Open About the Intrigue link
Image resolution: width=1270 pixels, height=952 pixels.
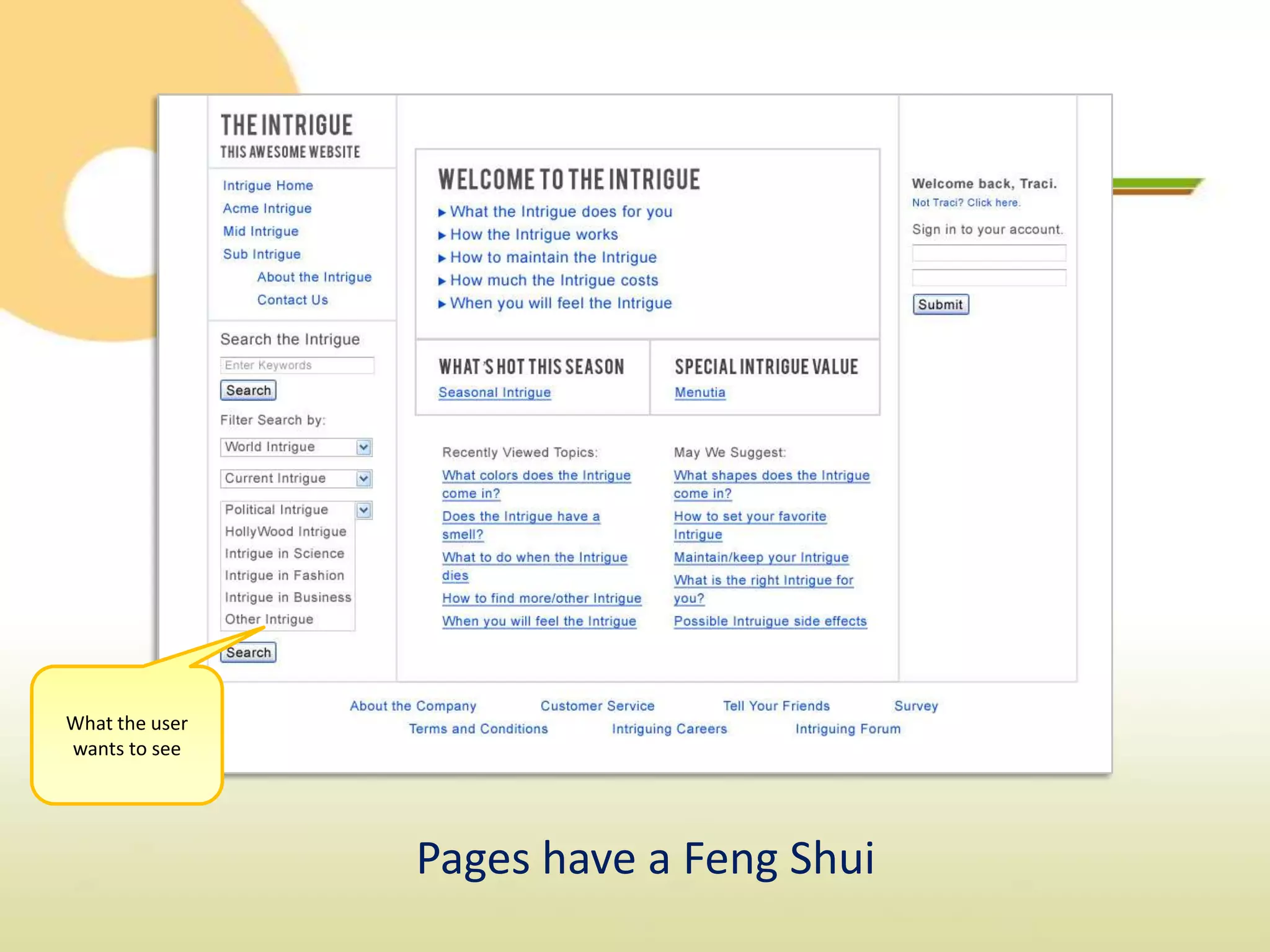314,277
